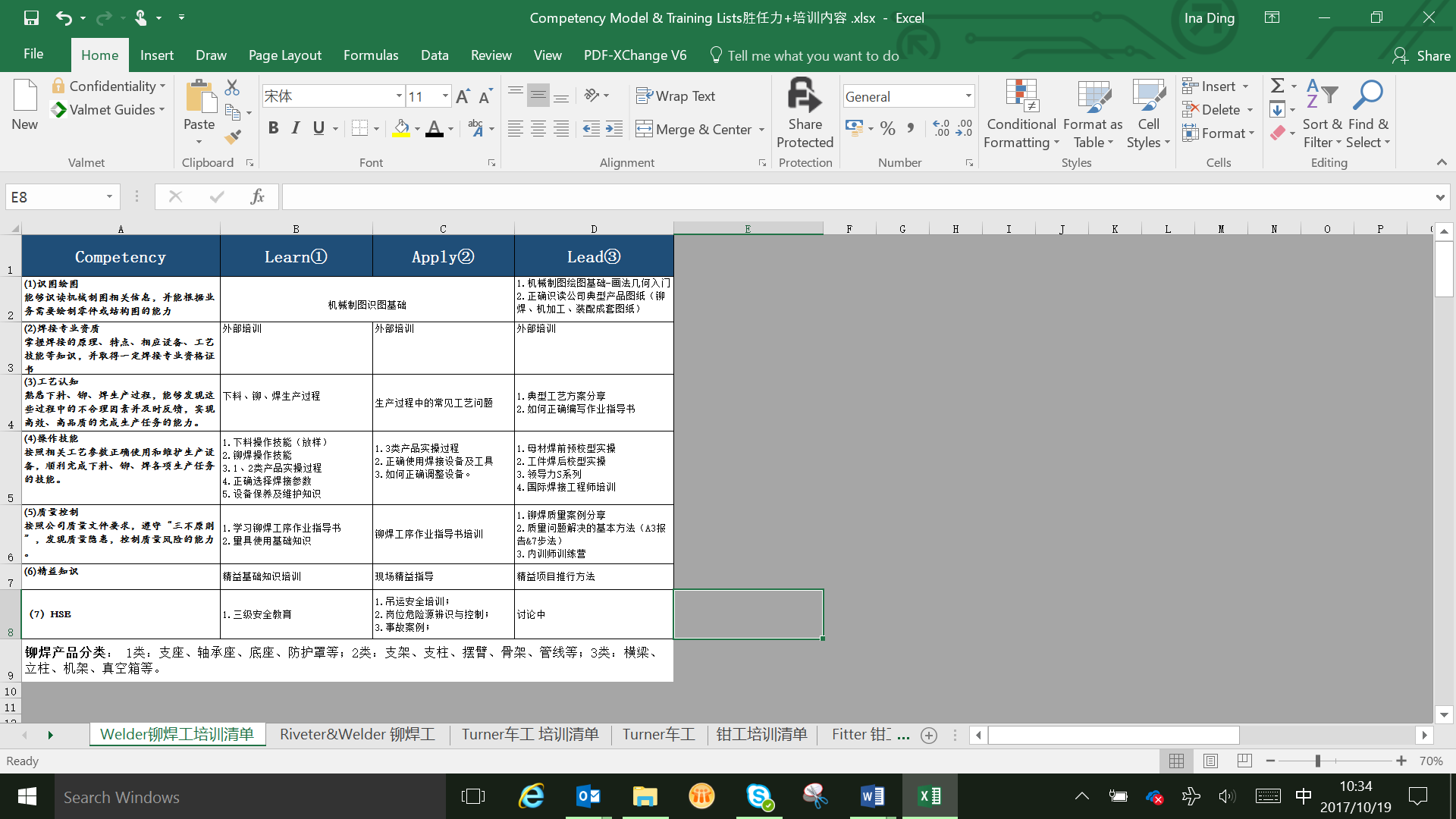The width and height of the screenshot is (1456, 819).
Task: Expand the Valmet Guides dropdown
Action: [108, 110]
